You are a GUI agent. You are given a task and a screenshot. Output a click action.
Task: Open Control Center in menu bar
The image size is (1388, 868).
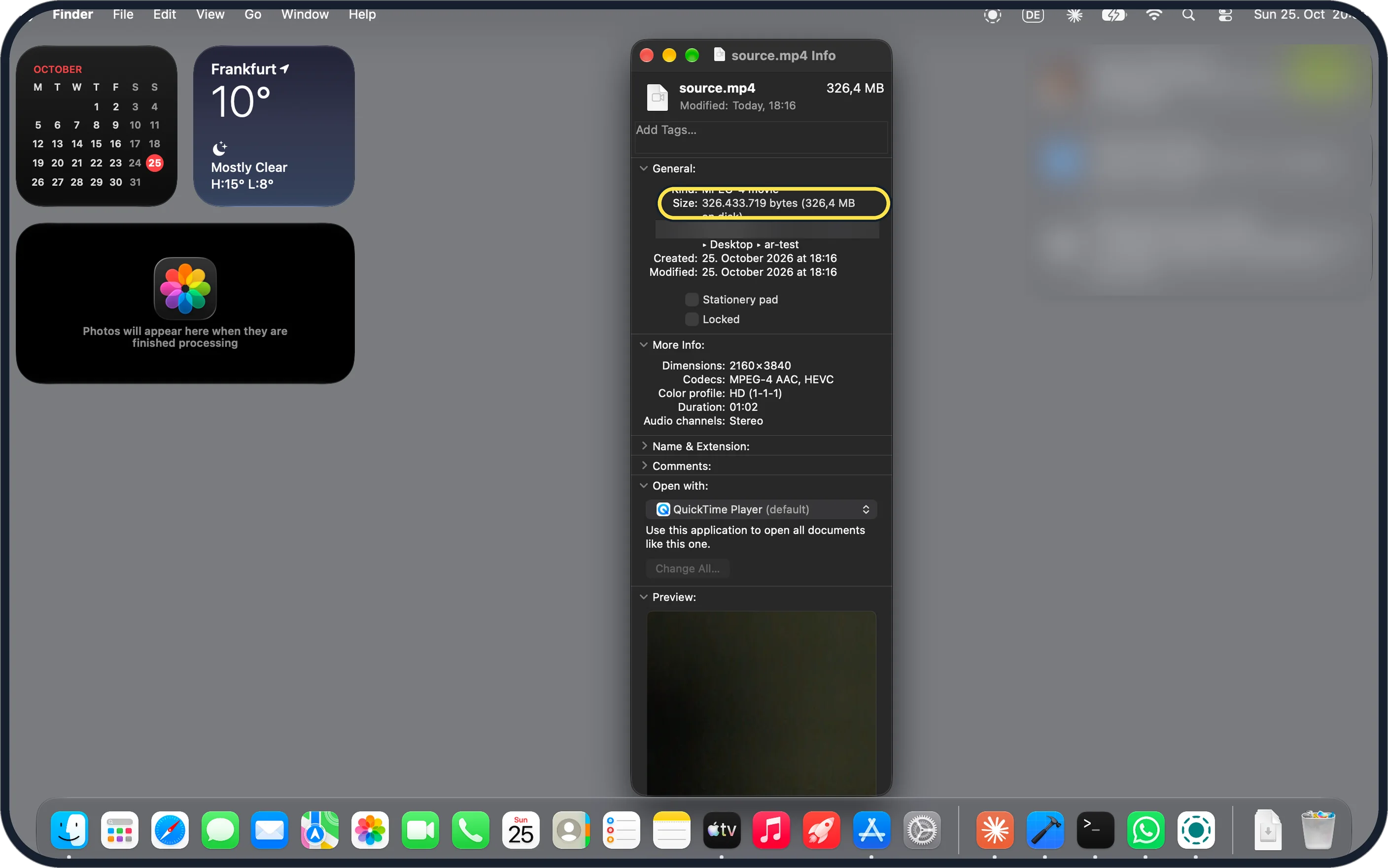click(1225, 15)
